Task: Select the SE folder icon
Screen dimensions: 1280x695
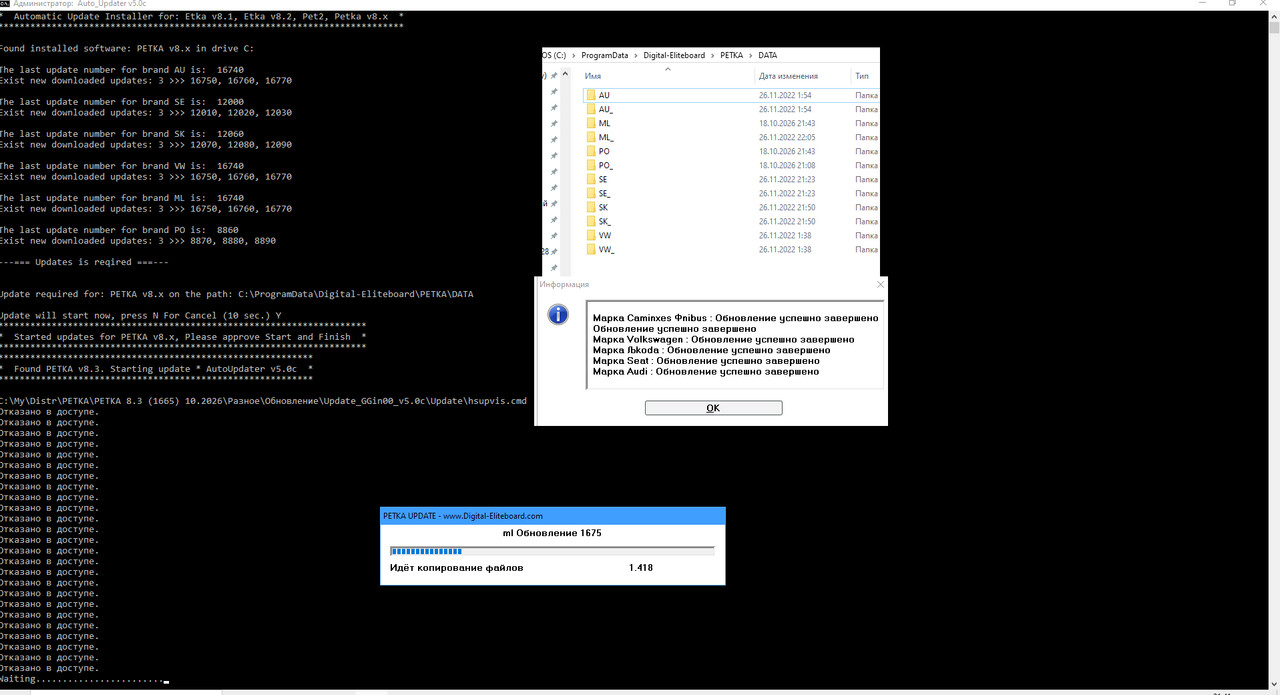Action: coord(591,179)
